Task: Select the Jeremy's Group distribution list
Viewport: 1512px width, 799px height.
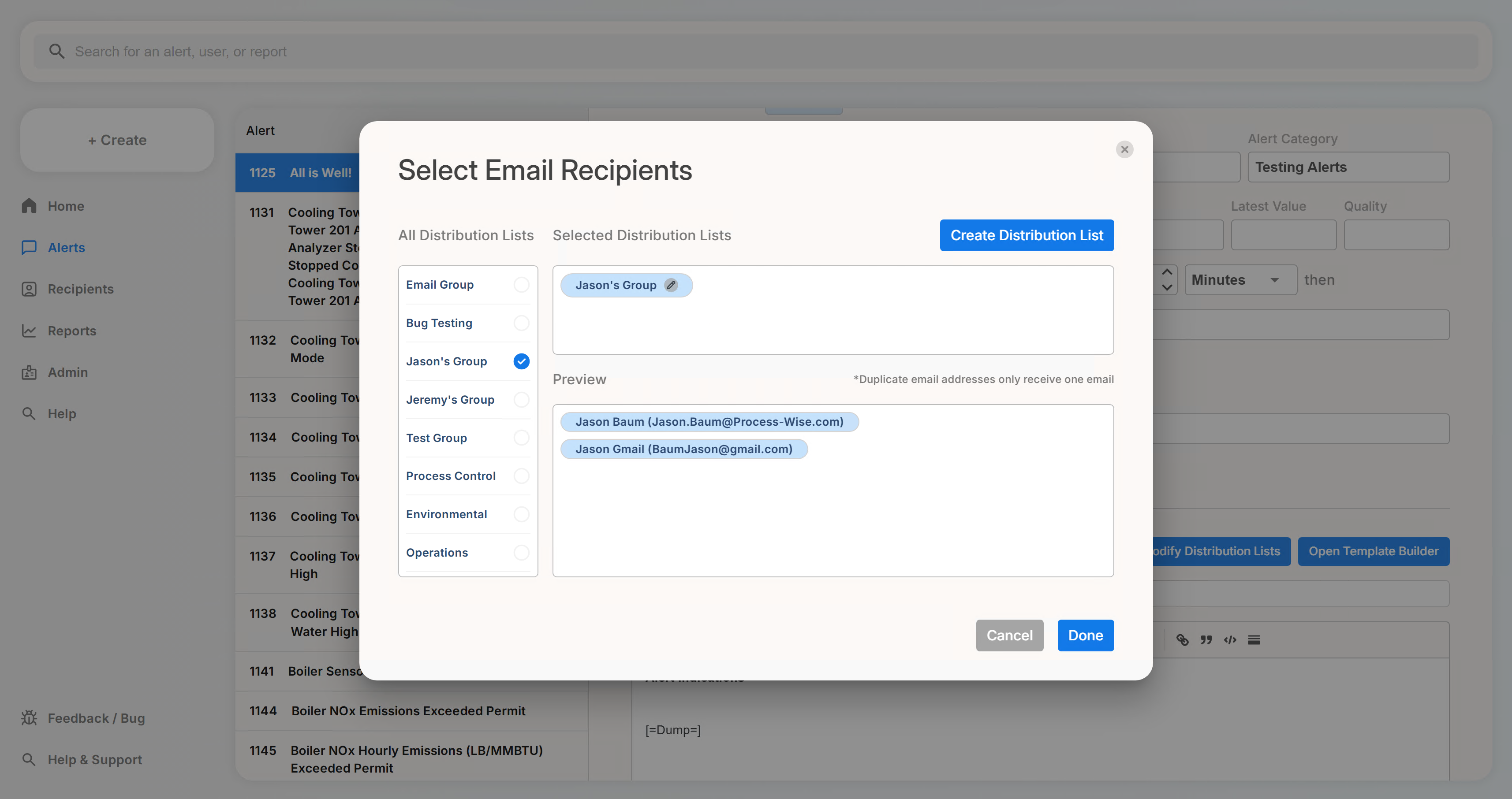Action: 521,399
